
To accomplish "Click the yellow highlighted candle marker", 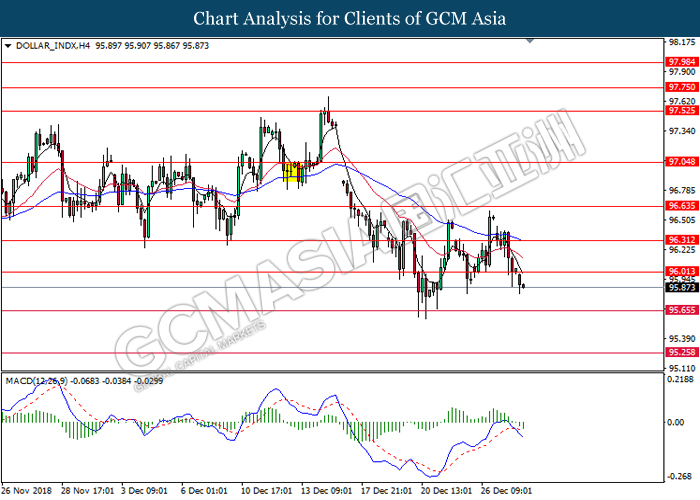I will 292,172.
